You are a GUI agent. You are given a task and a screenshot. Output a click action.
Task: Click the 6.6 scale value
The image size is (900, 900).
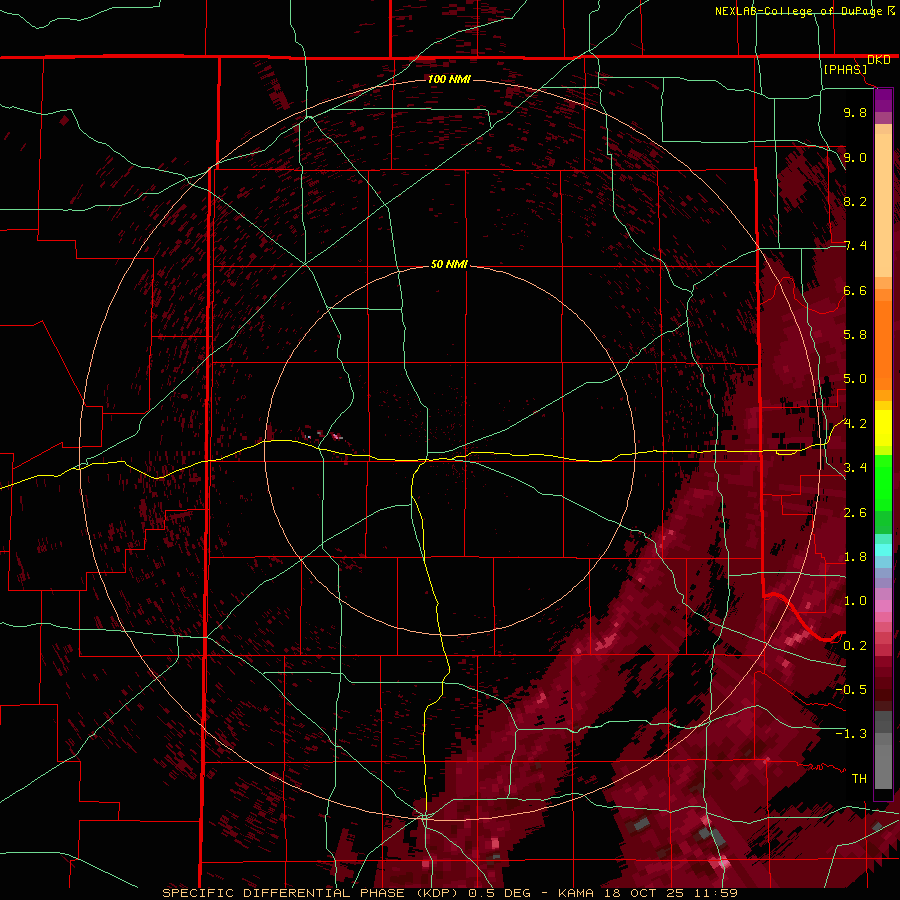tap(855, 290)
